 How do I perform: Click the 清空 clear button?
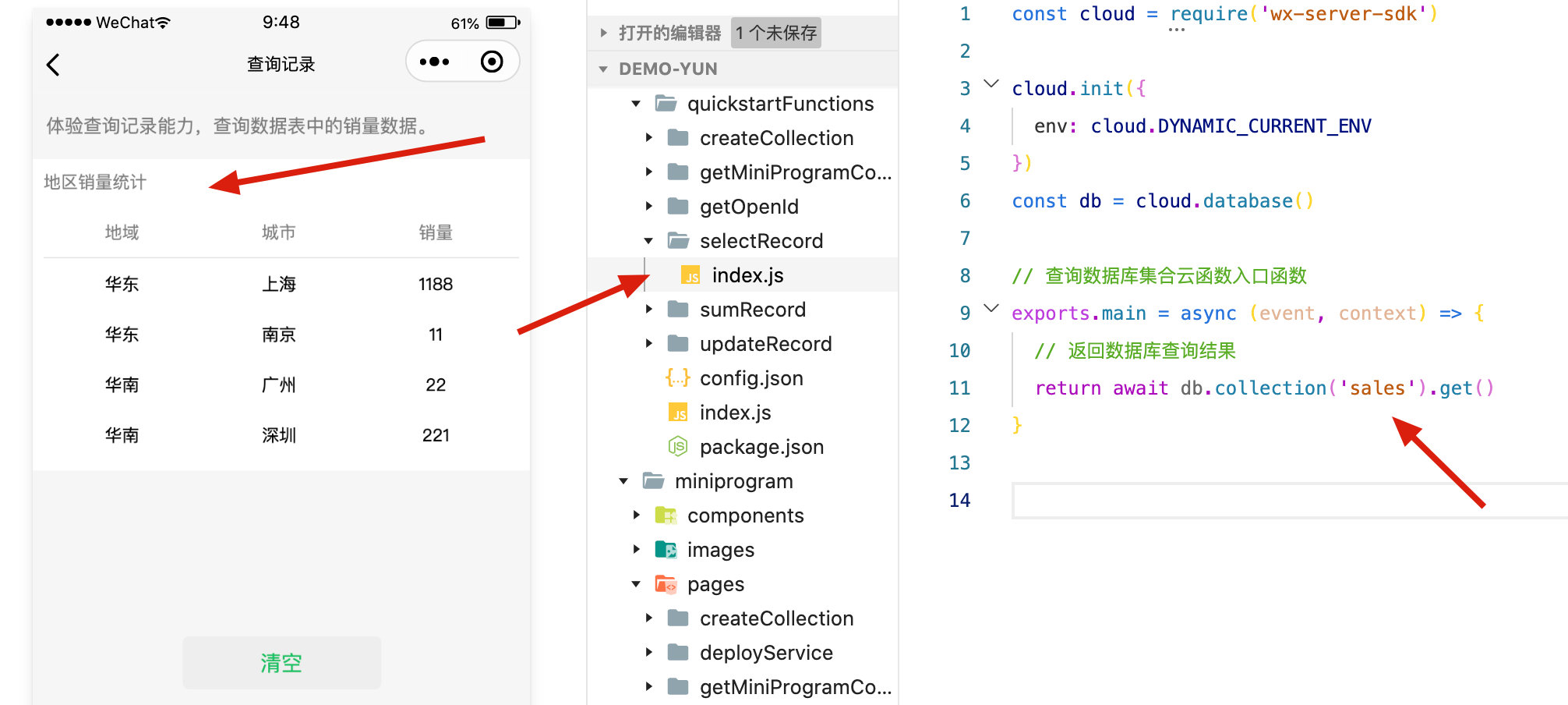(281, 663)
